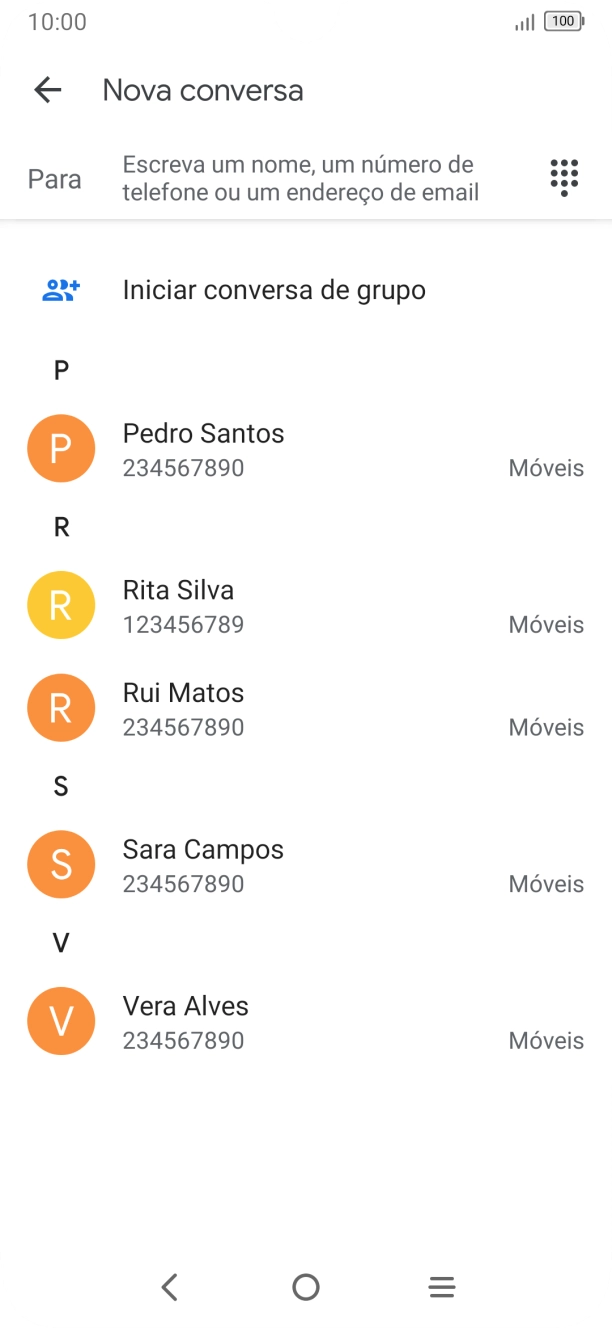
Task: Click Rita Silva's yellow avatar
Action: point(61,604)
